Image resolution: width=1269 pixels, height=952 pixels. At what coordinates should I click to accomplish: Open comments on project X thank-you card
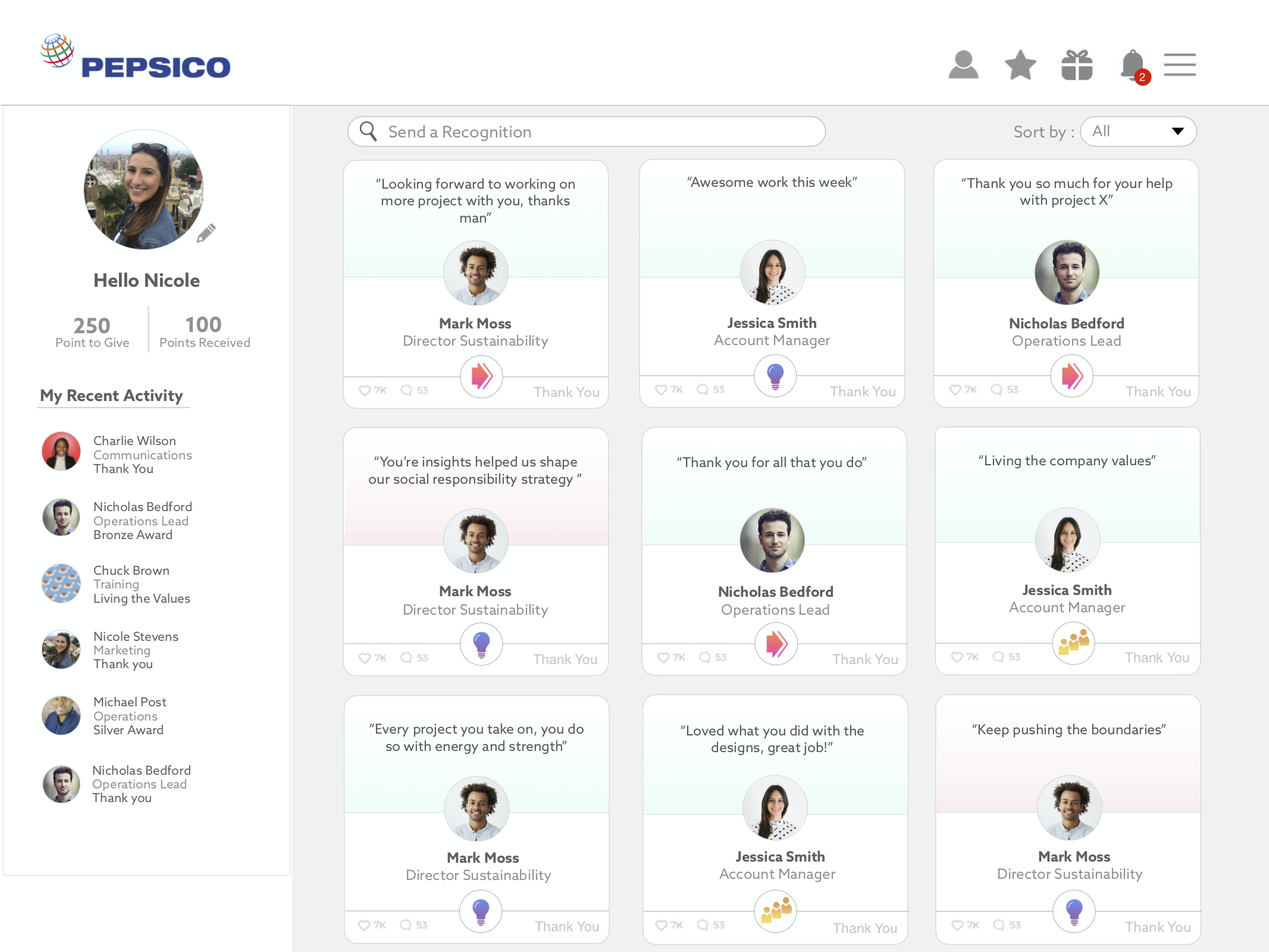(x=997, y=390)
